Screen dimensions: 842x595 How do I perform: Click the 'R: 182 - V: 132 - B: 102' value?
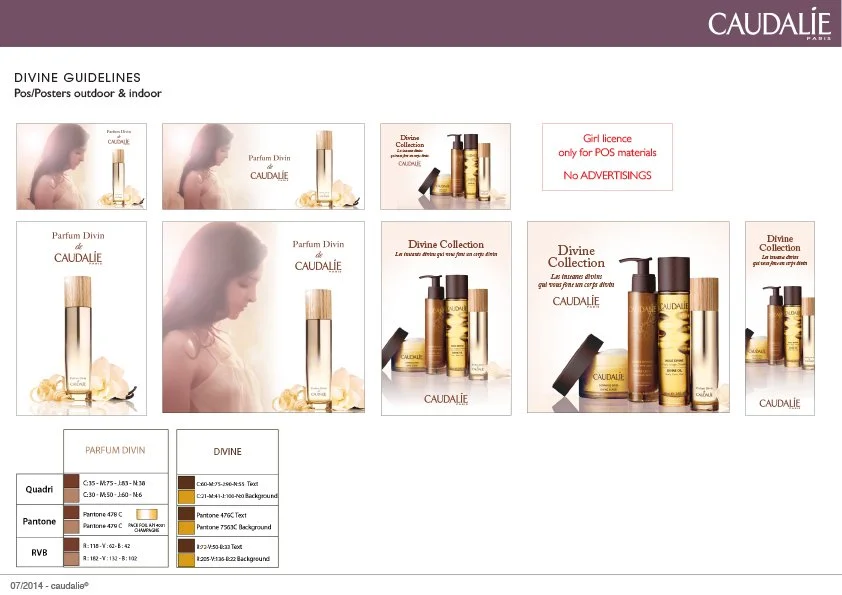[110, 558]
